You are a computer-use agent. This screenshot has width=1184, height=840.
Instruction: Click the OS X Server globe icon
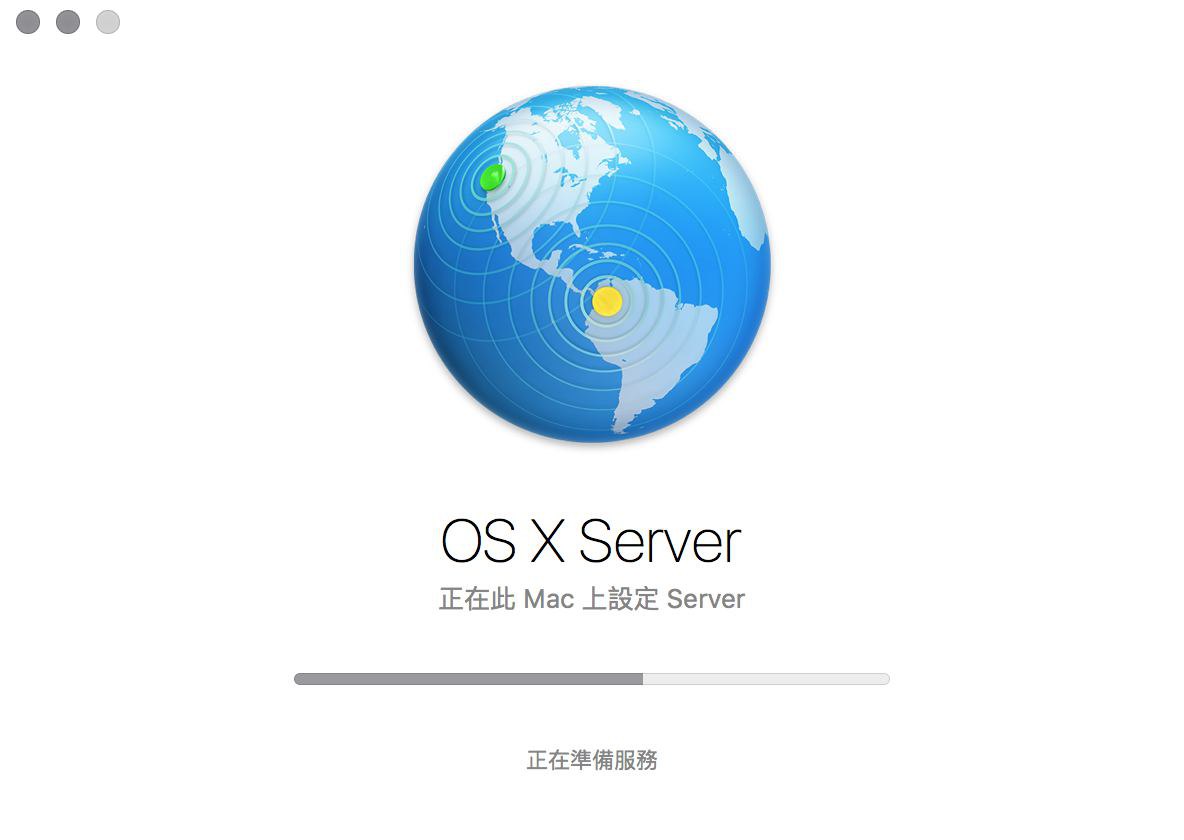(x=592, y=264)
